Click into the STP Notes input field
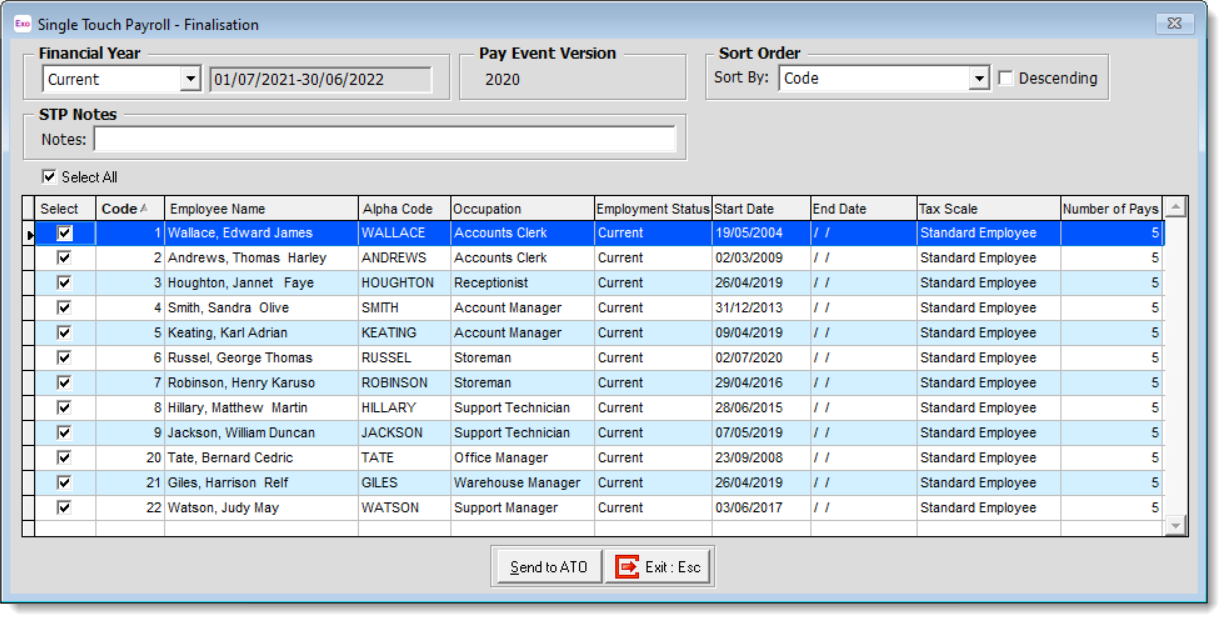This screenshot has width=1227, height=623. (384, 140)
